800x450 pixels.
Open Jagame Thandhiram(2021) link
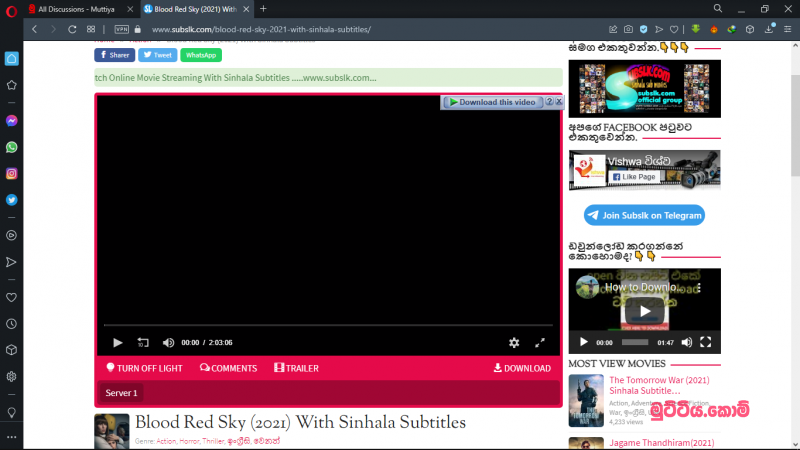point(662,443)
